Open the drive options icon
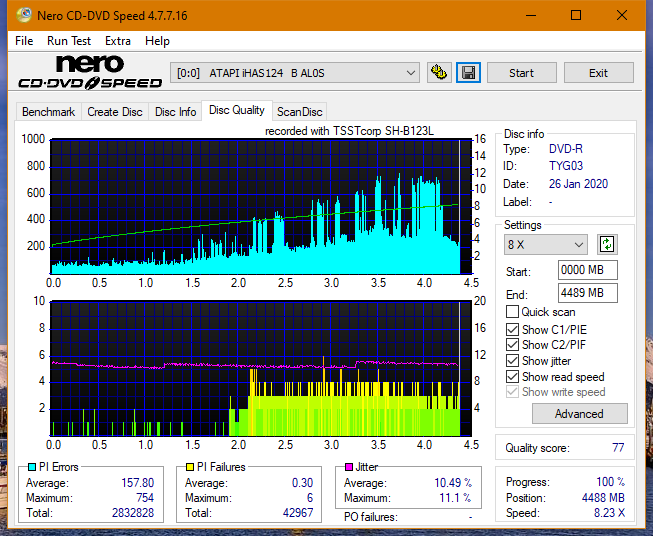The height and width of the screenshot is (536, 653). pyautogui.click(x=439, y=73)
